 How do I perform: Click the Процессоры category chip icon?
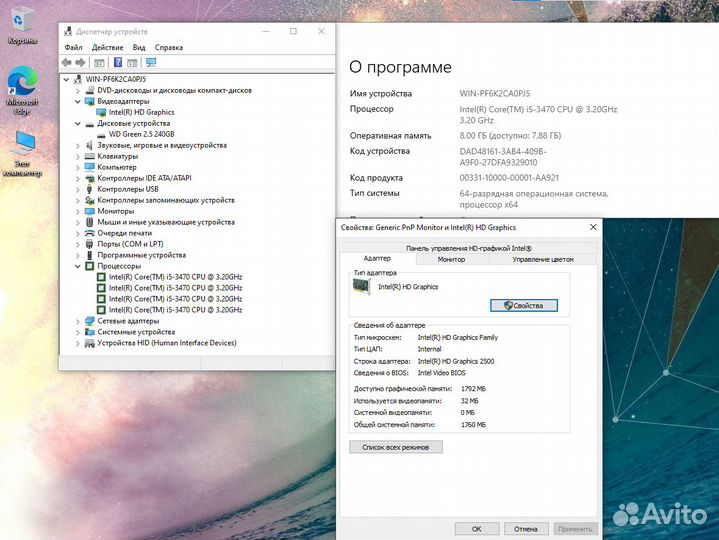point(89,266)
